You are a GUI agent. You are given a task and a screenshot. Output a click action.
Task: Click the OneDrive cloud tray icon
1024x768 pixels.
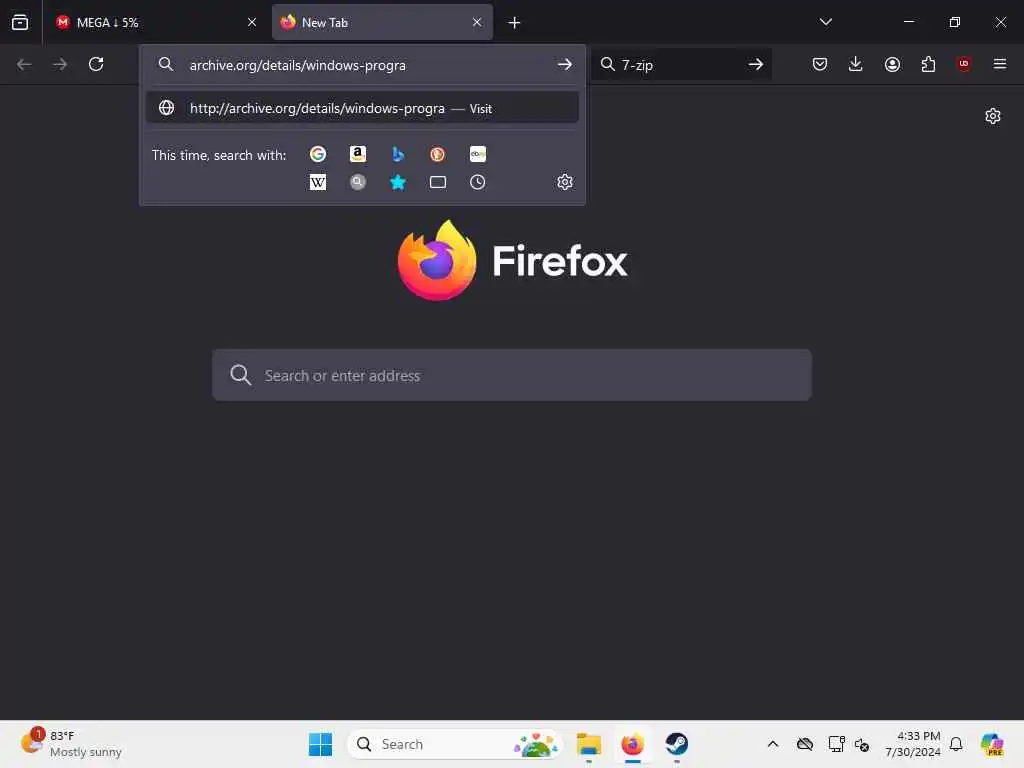tap(805, 744)
